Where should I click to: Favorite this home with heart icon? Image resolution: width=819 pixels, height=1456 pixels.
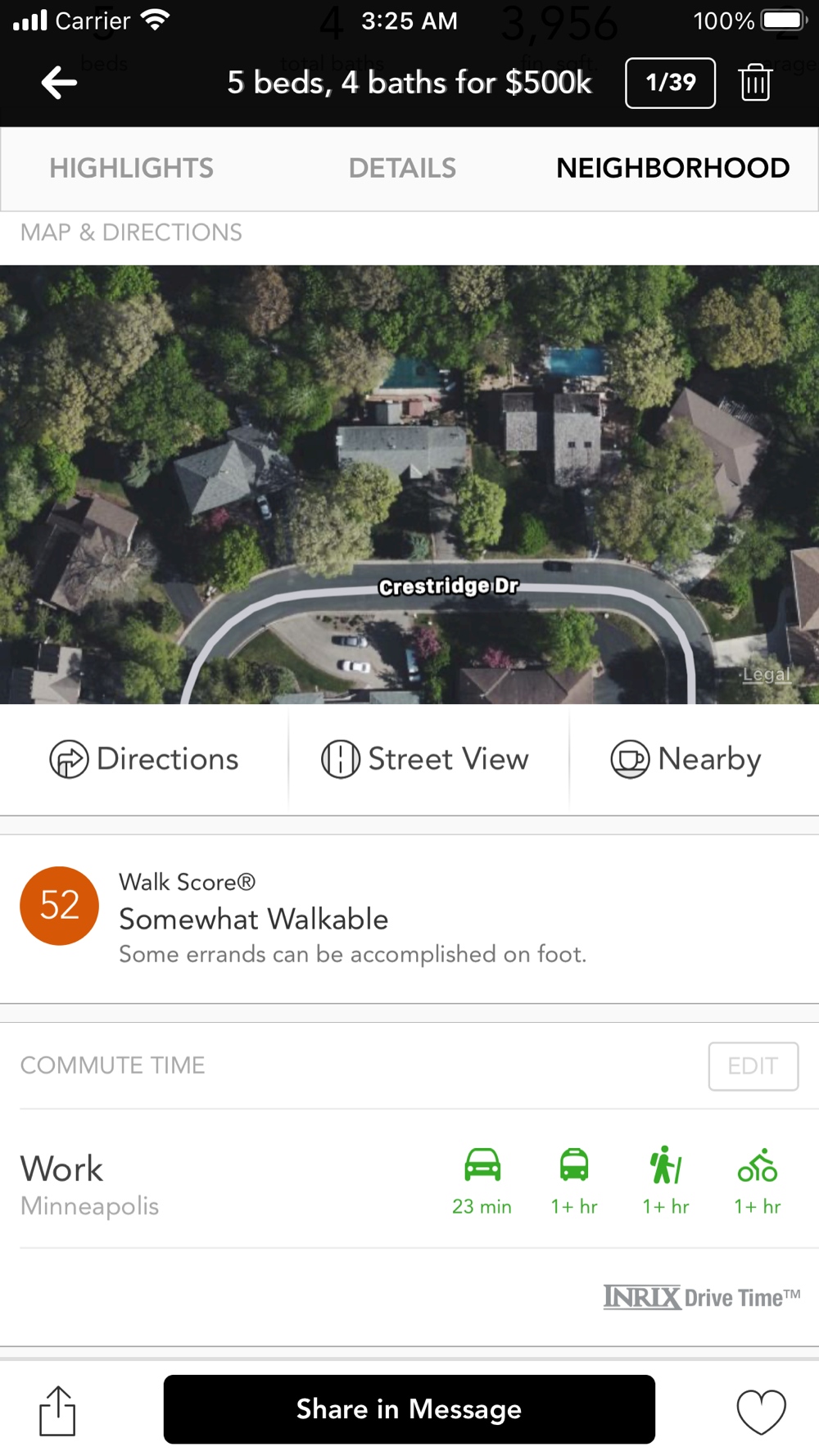pyautogui.click(x=761, y=1411)
